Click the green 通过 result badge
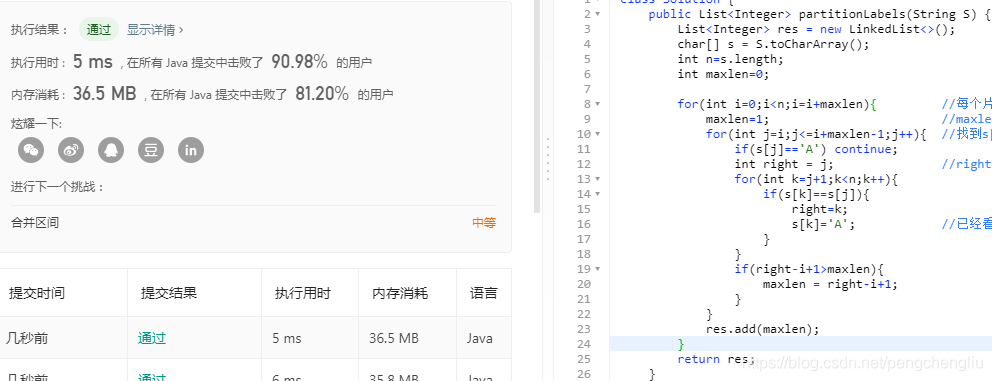The width and height of the screenshot is (992, 381). click(99, 29)
